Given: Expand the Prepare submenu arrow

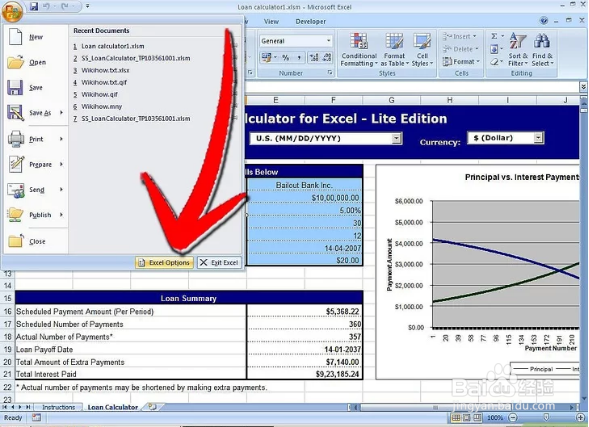Looking at the screenshot, I should (61, 164).
